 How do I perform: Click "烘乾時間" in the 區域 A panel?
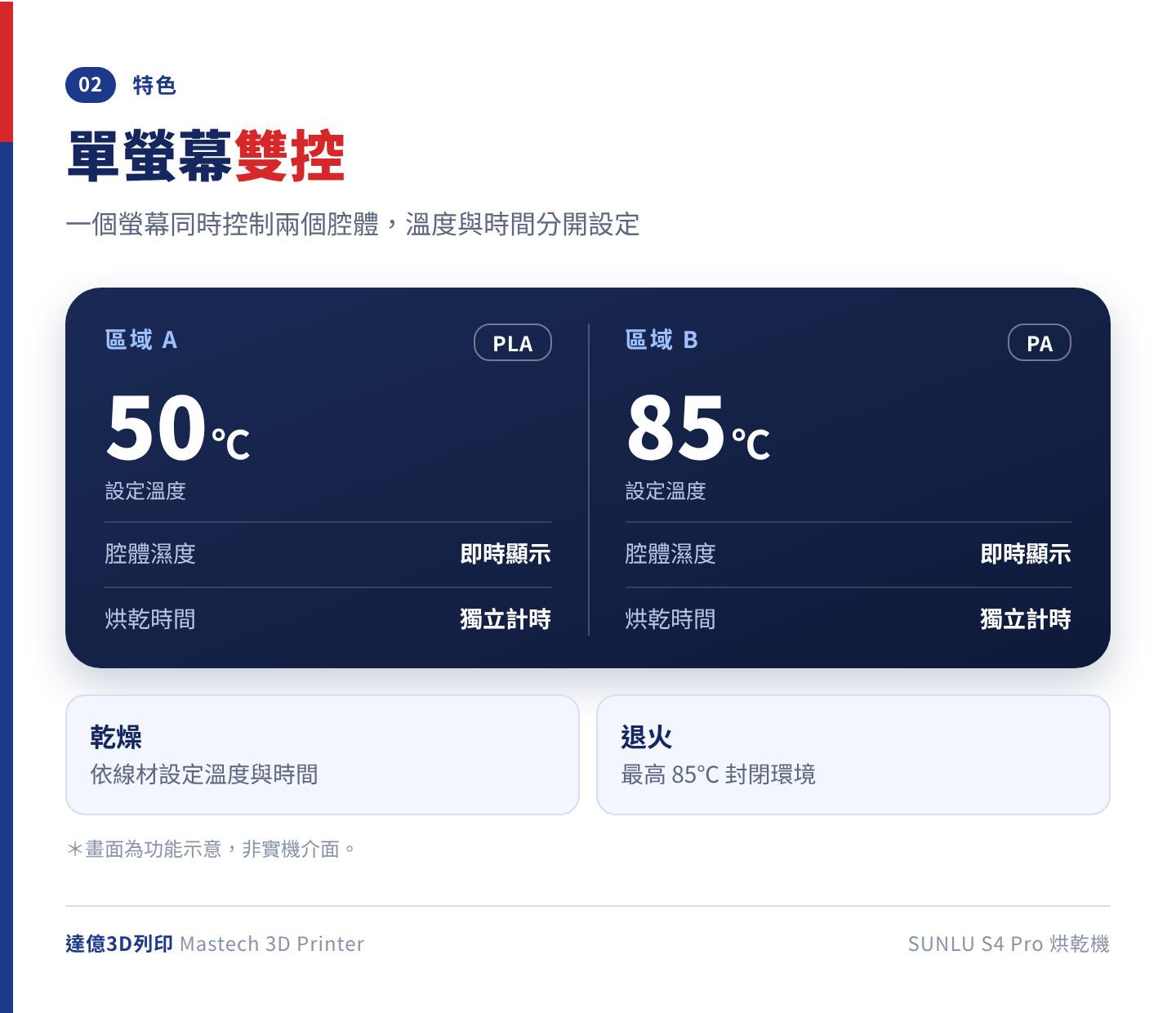click(150, 619)
